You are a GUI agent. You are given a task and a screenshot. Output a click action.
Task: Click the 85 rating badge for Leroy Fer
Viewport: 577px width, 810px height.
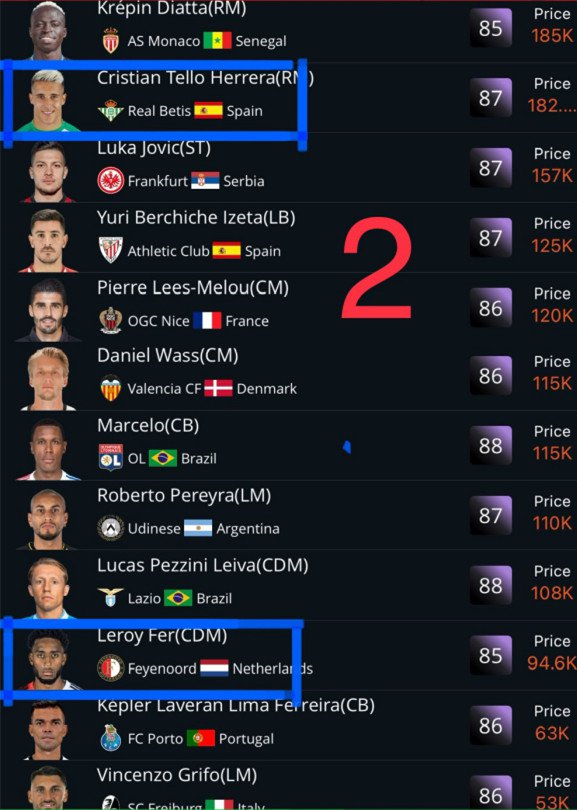tap(490, 655)
